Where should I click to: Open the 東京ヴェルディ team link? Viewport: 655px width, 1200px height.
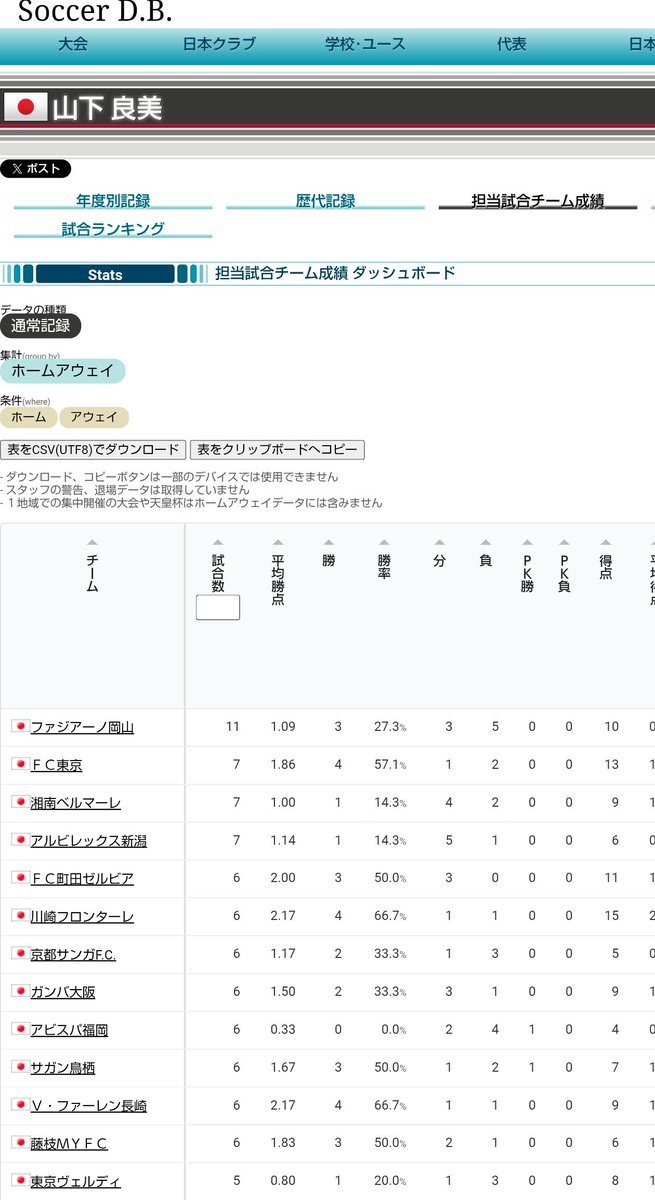[x=75, y=1181]
